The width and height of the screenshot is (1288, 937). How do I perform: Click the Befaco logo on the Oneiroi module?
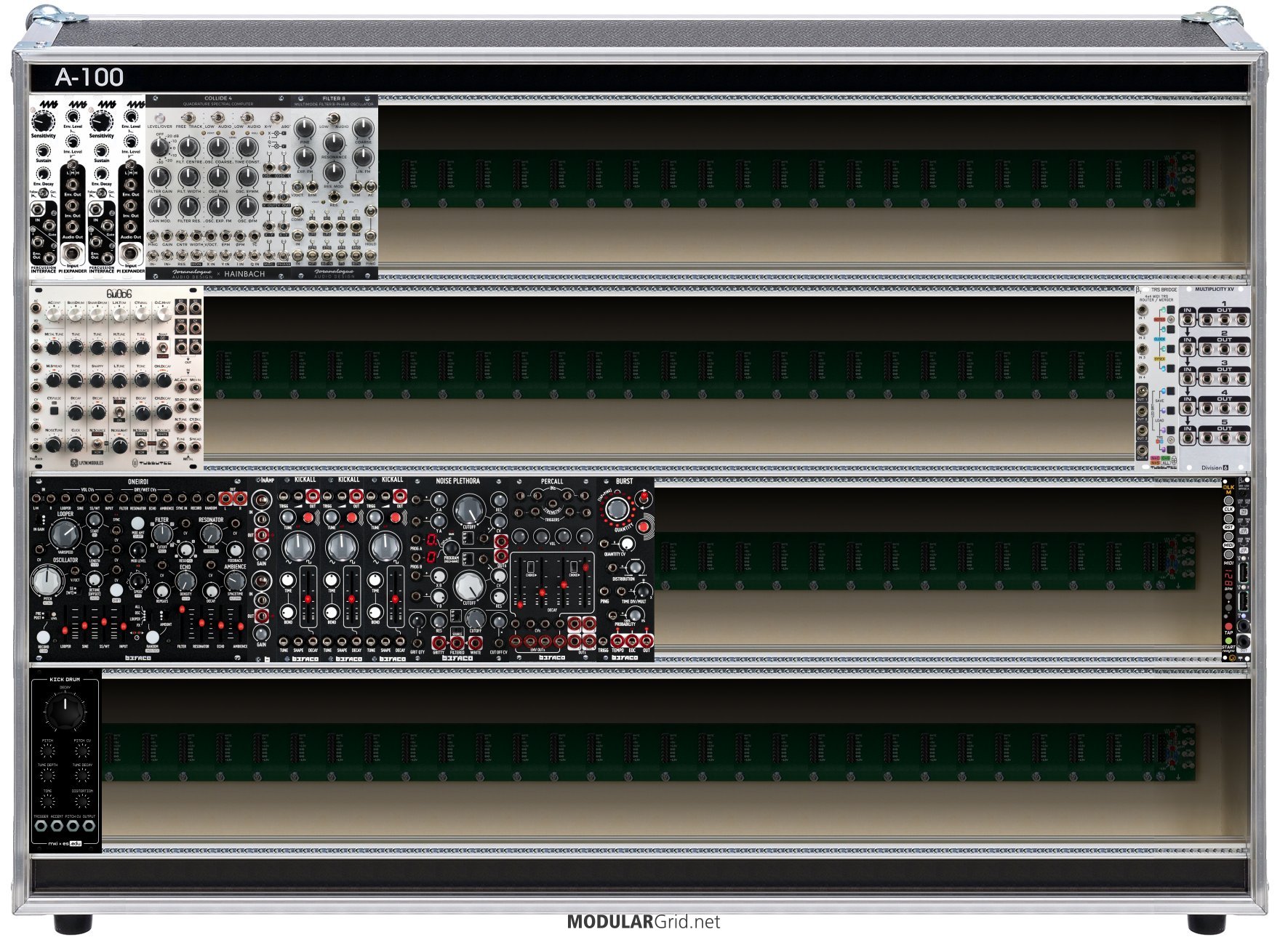coord(138,658)
